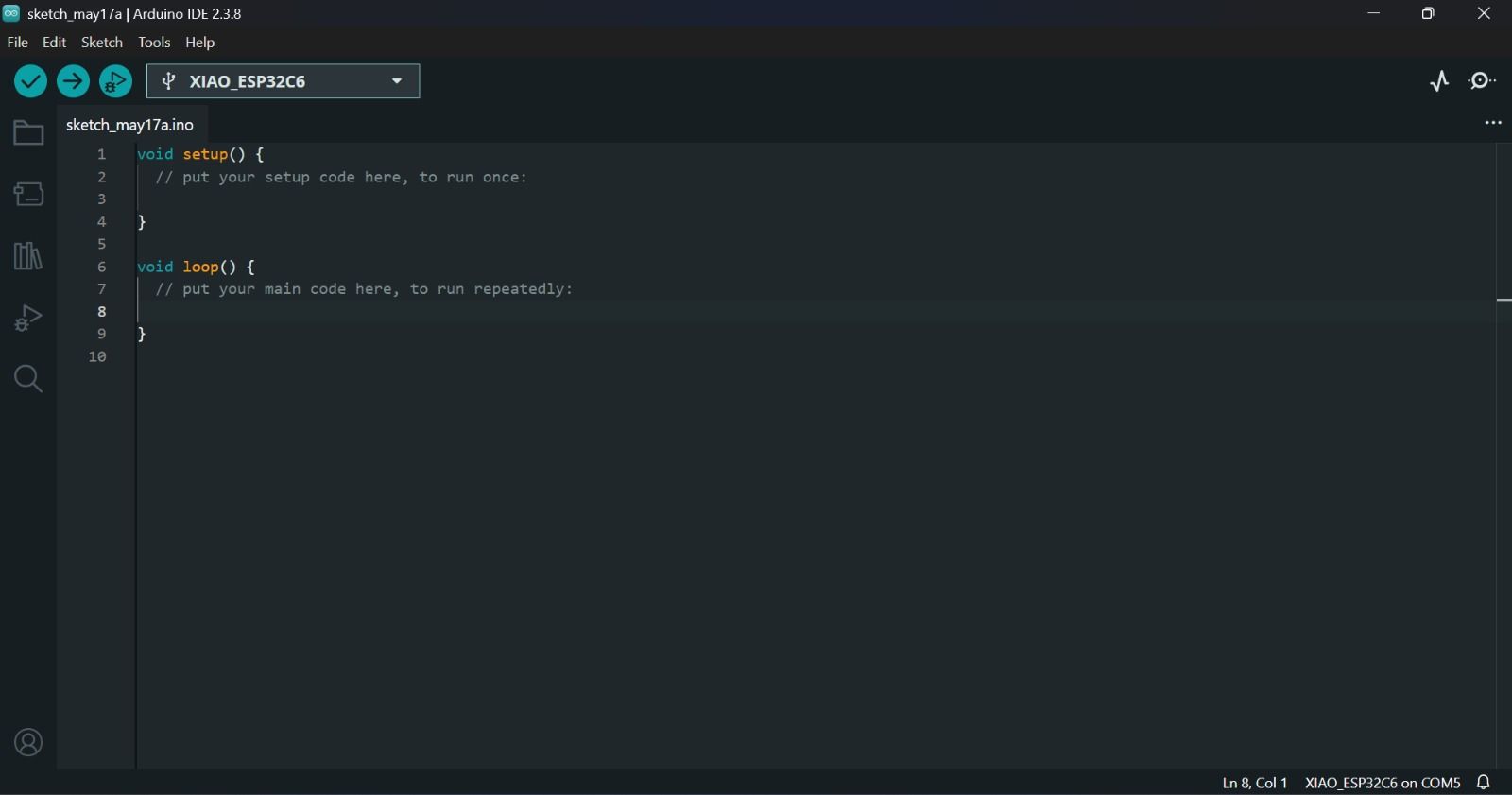Show notifications via the bell icon
1512x795 pixels.
(x=1484, y=783)
